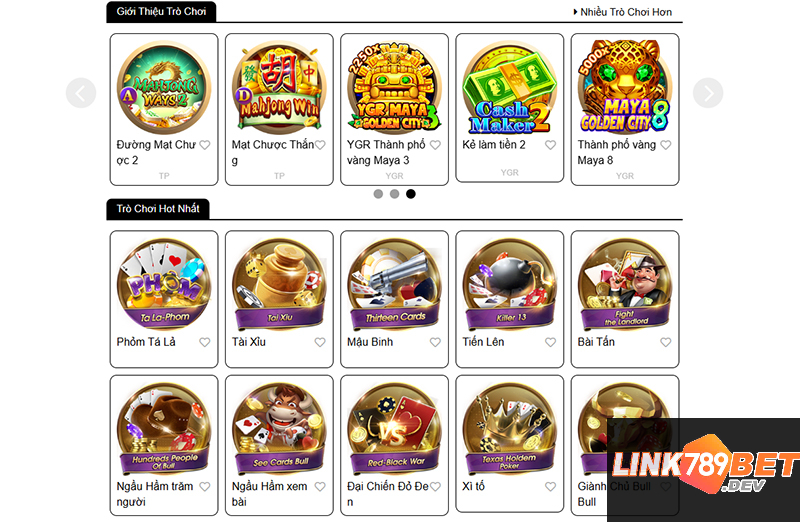This screenshot has width=800, height=522.
Task: Show next games with right carousel arrow
Action: coord(708,93)
